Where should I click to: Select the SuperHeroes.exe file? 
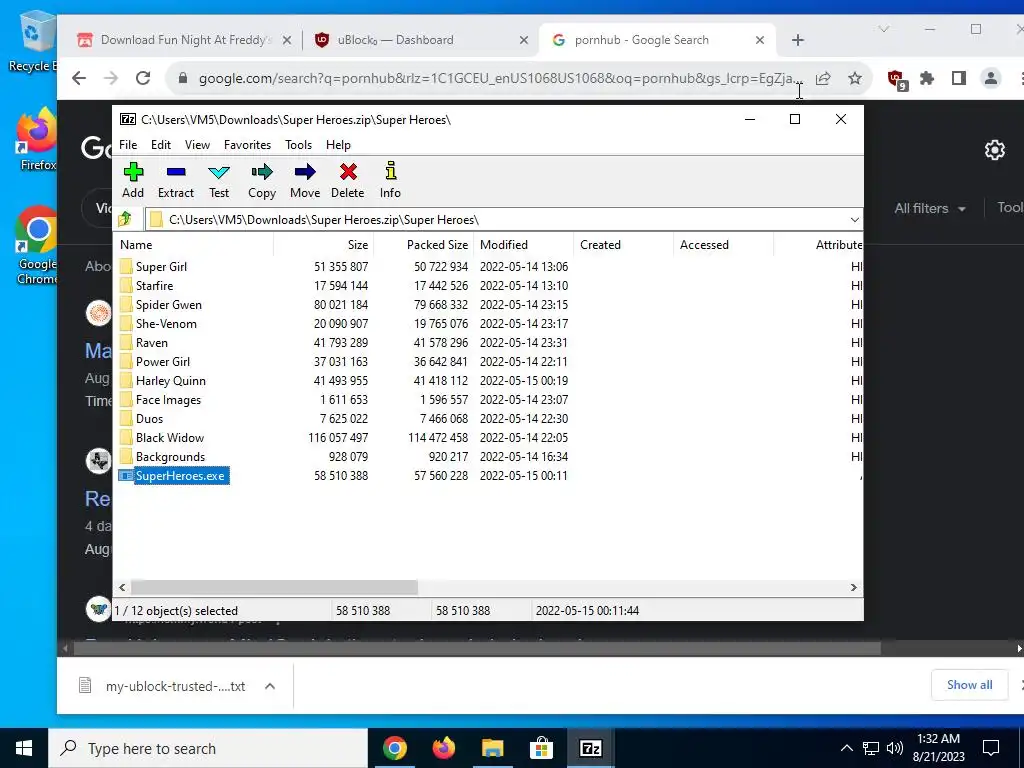point(180,475)
